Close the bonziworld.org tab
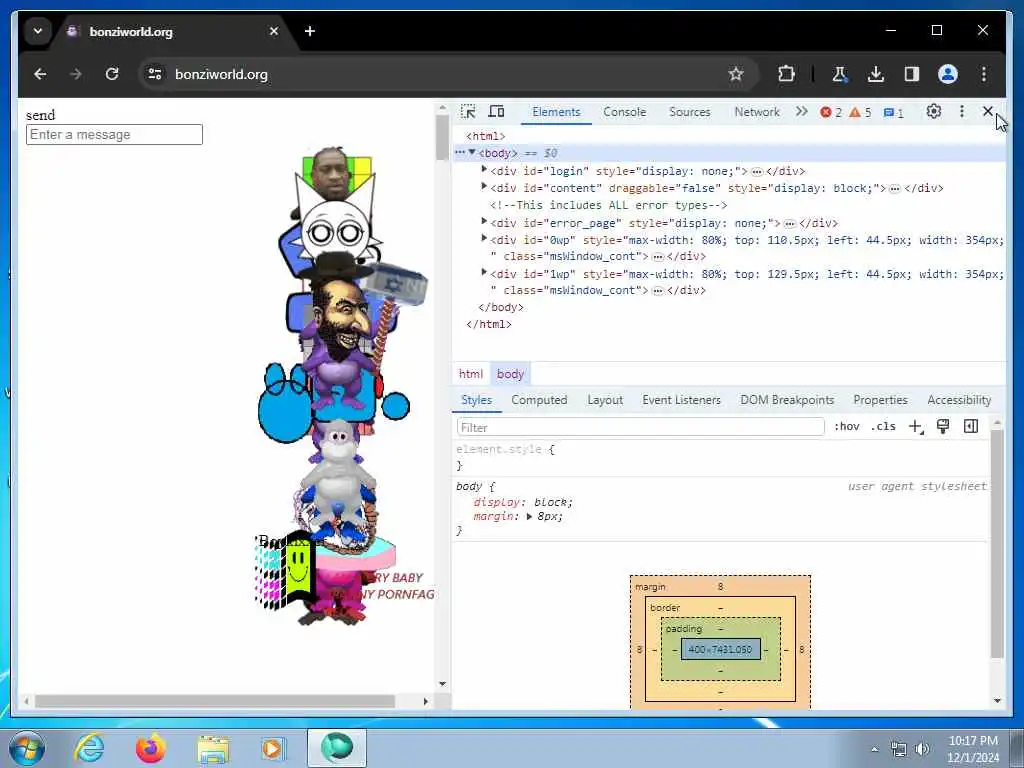Viewport: 1024px width, 768px height. click(274, 31)
